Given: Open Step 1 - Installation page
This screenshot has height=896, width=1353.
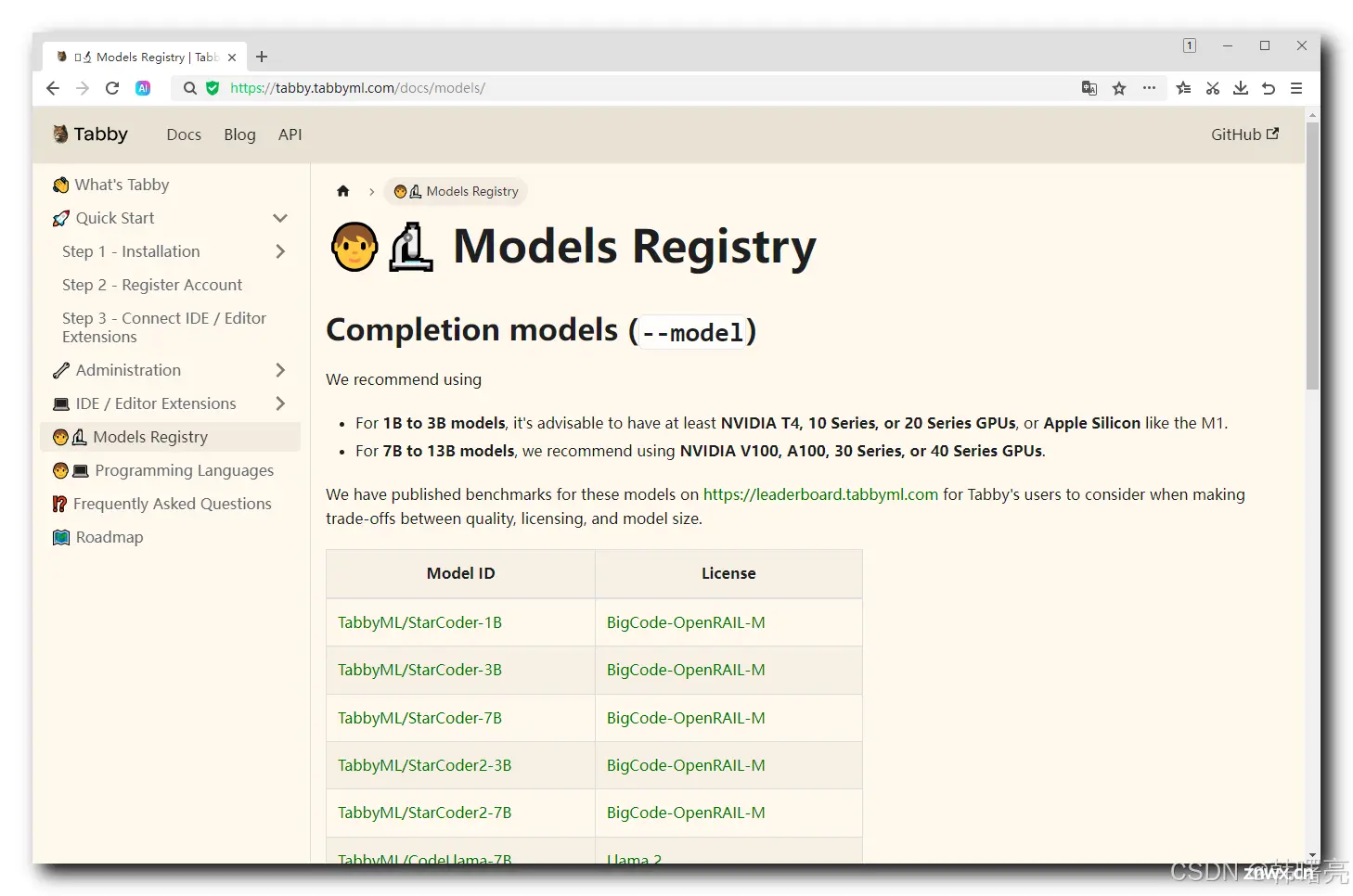Looking at the screenshot, I should [131, 251].
